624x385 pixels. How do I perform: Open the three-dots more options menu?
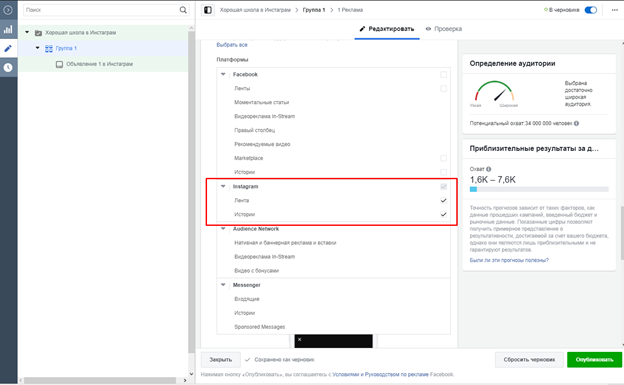click(615, 10)
